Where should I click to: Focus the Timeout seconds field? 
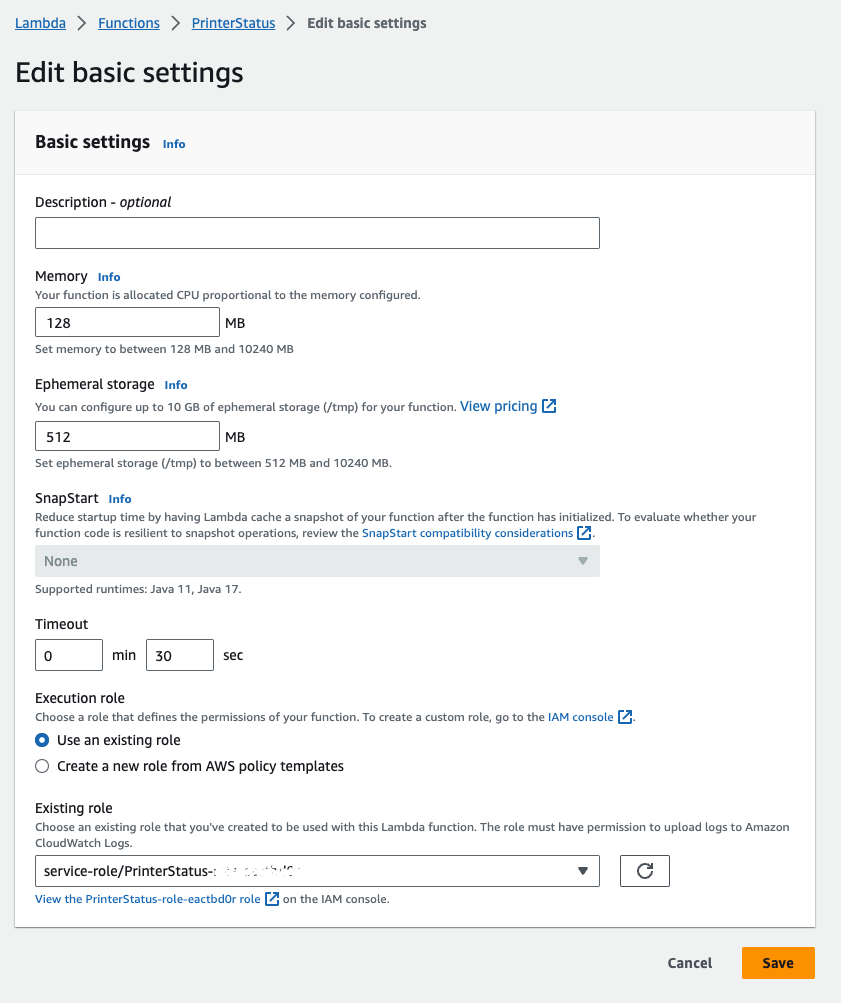click(180, 655)
